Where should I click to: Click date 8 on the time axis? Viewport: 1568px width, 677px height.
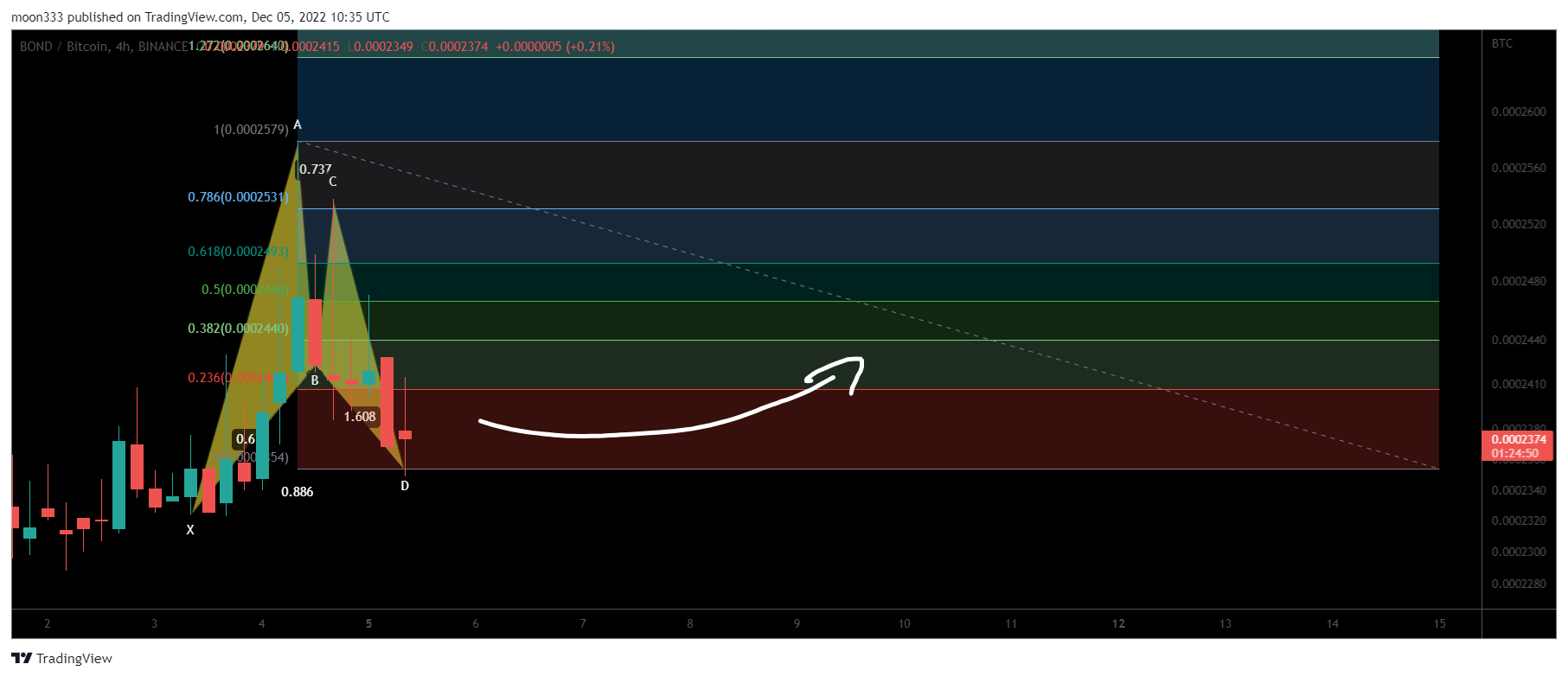[x=690, y=623]
